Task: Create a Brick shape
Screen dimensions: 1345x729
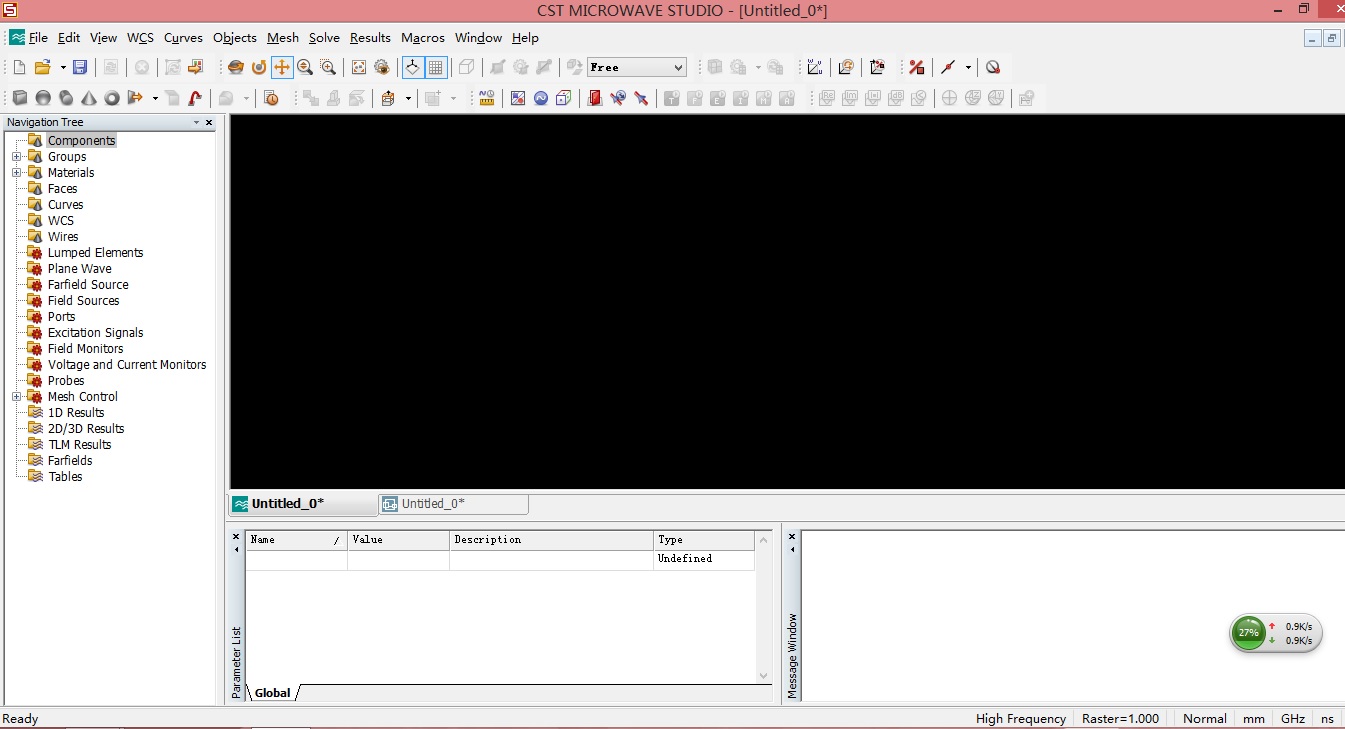Action: [20, 98]
